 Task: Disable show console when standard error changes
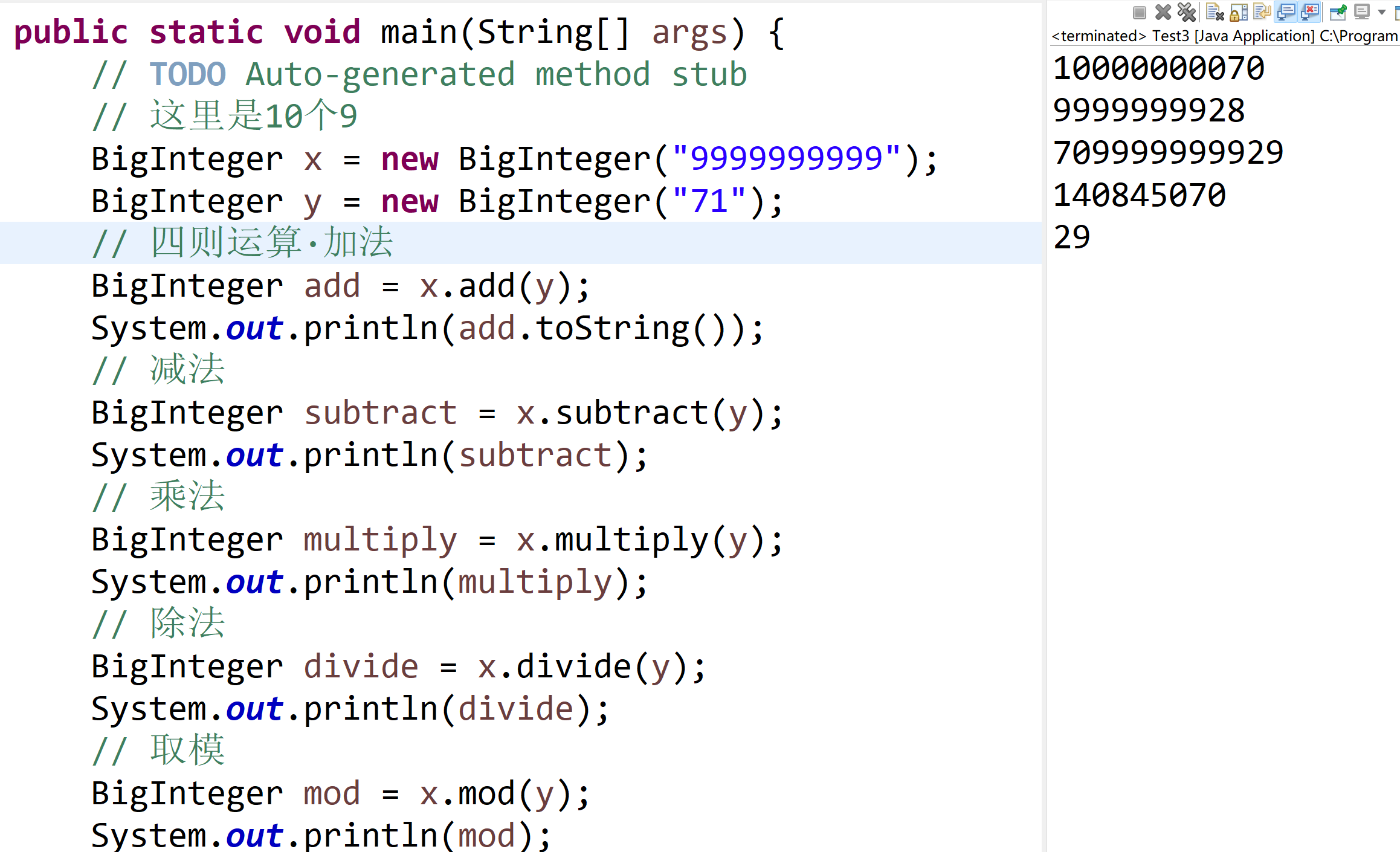pos(1309,11)
